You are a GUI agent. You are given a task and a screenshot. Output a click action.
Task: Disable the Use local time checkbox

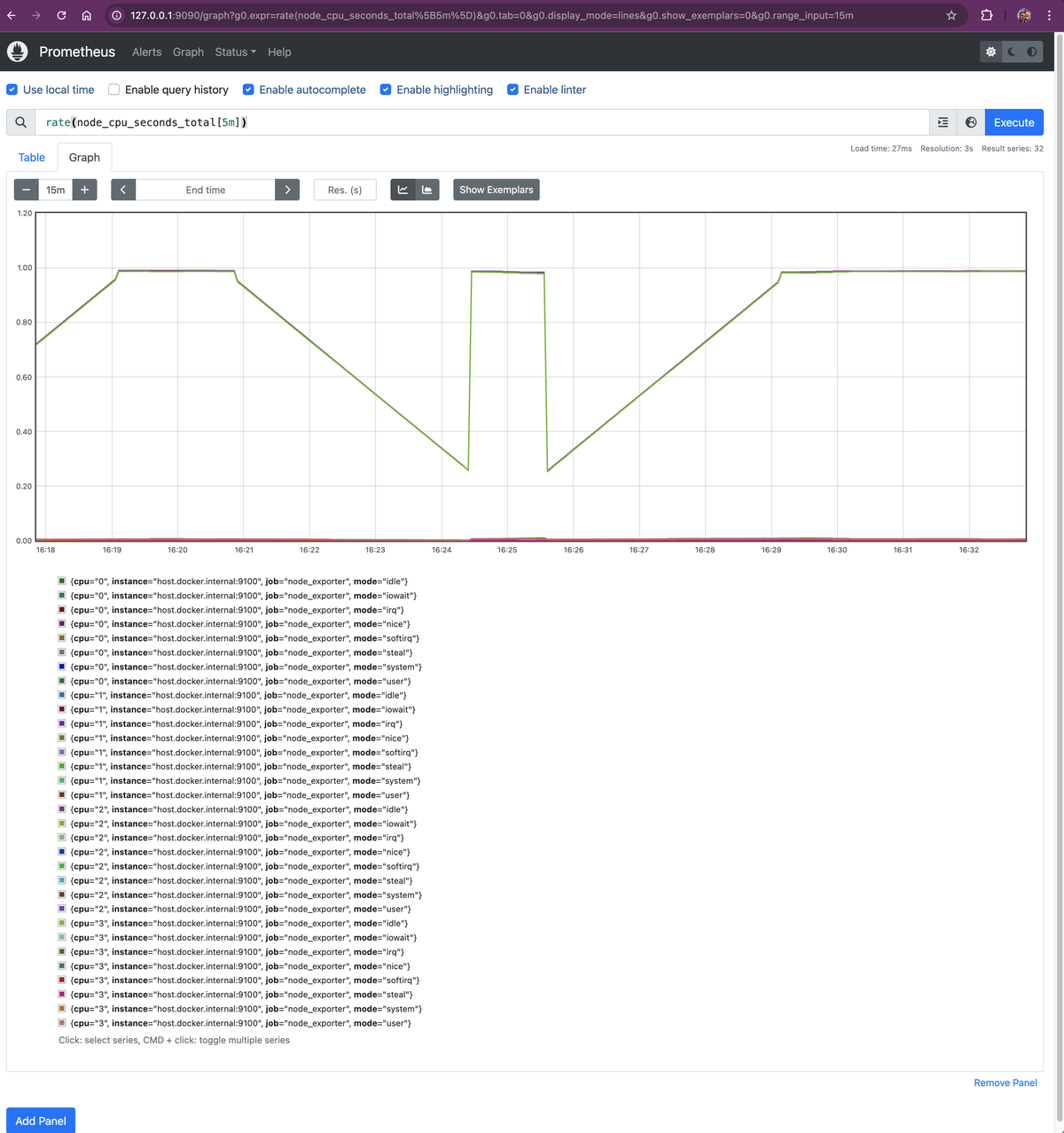pyautogui.click(x=12, y=90)
